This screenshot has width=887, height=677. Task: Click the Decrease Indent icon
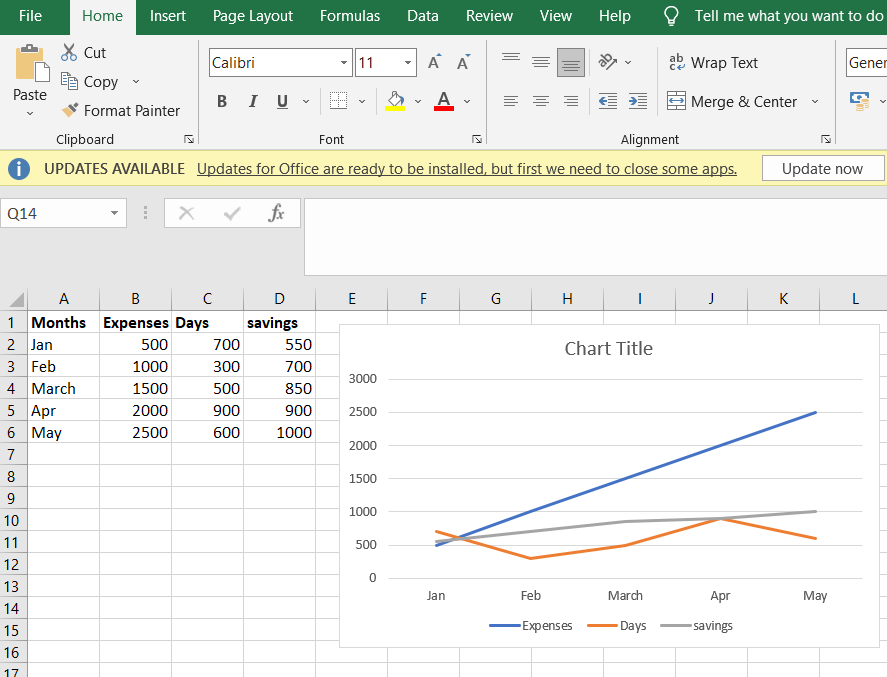tap(607, 101)
